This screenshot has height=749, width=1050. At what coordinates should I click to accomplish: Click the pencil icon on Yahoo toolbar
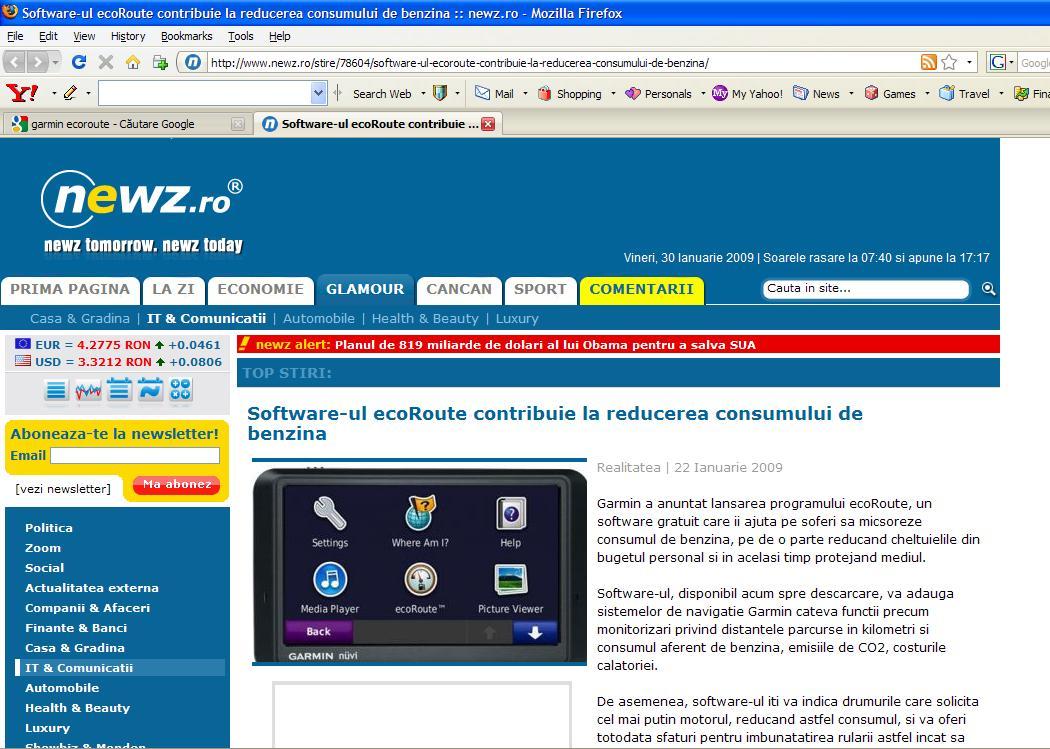70,93
